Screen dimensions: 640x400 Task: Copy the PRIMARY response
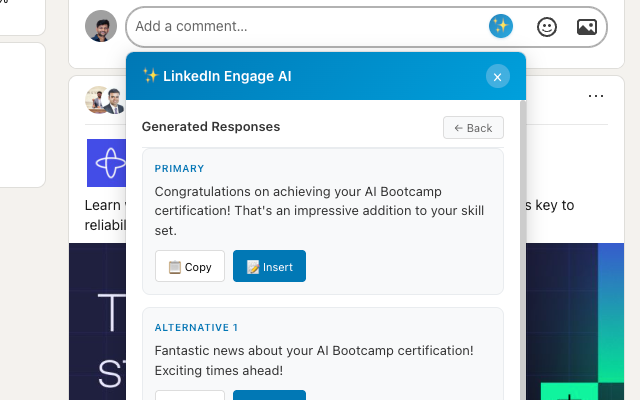[x=190, y=266]
